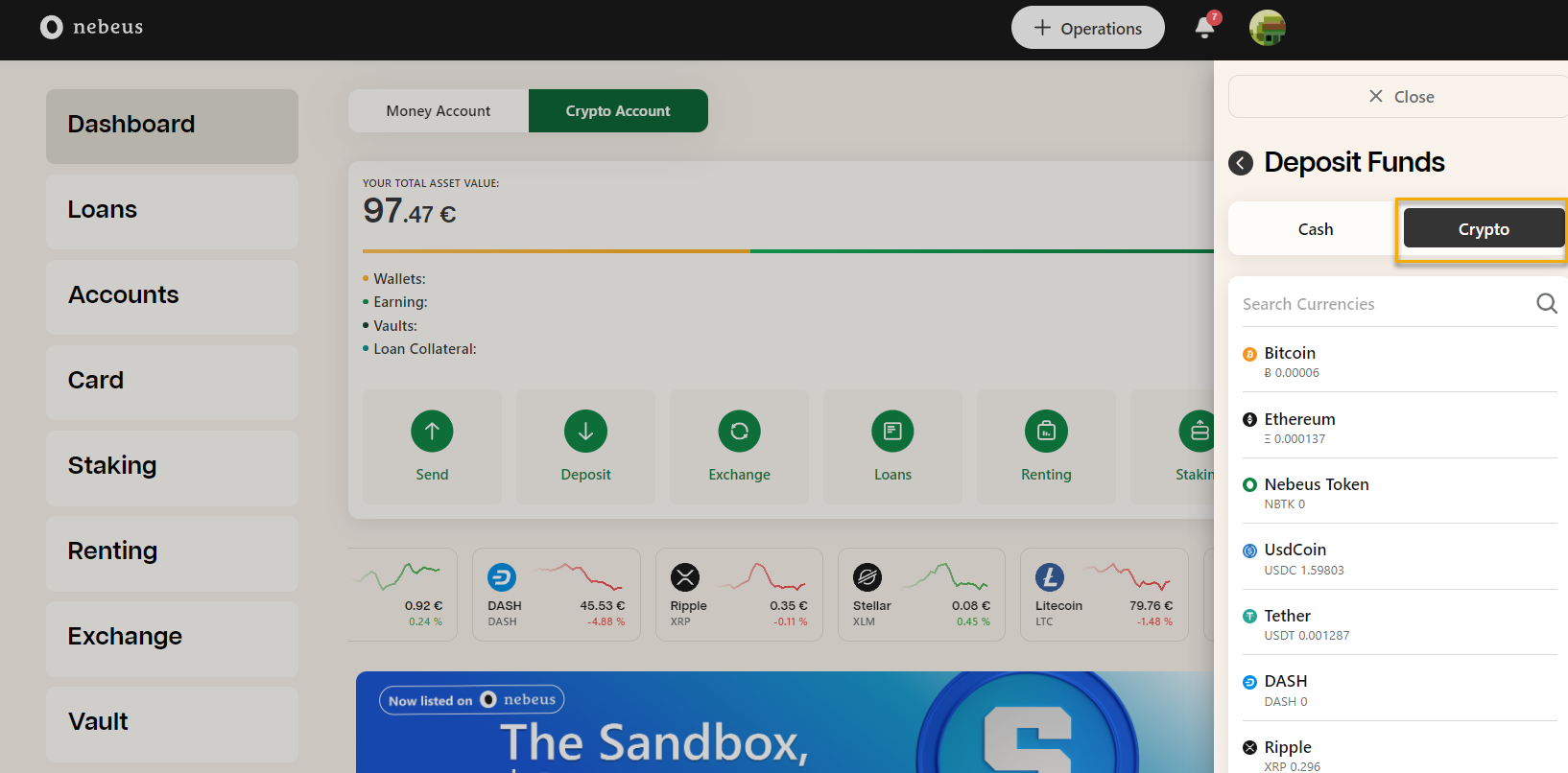Click the Staking icon
The width and height of the screenshot is (1568, 773).
(x=1197, y=432)
